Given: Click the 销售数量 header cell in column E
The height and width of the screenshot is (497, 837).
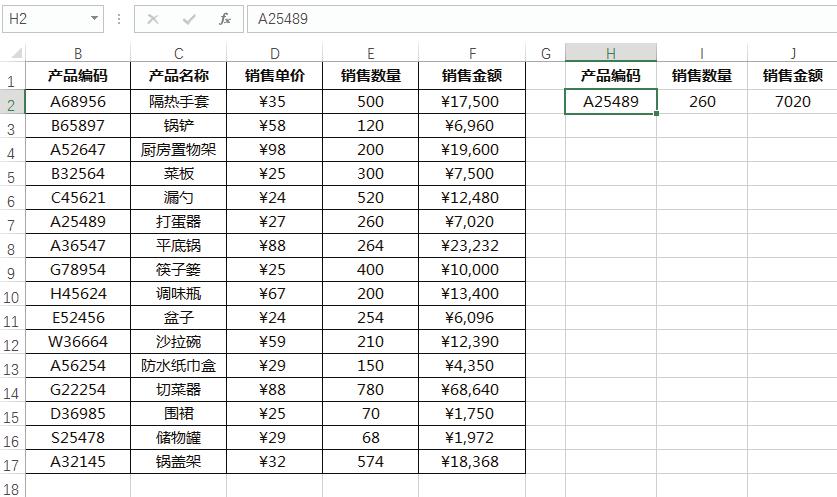Looking at the screenshot, I should (370, 76).
